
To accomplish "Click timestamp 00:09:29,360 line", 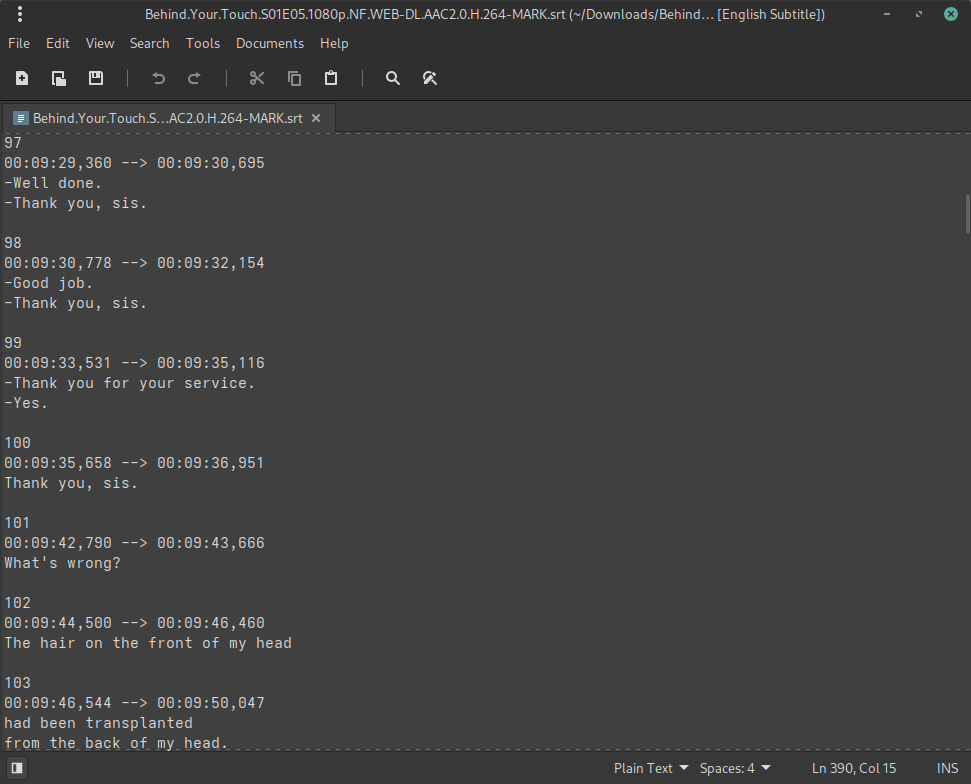I will [134, 163].
